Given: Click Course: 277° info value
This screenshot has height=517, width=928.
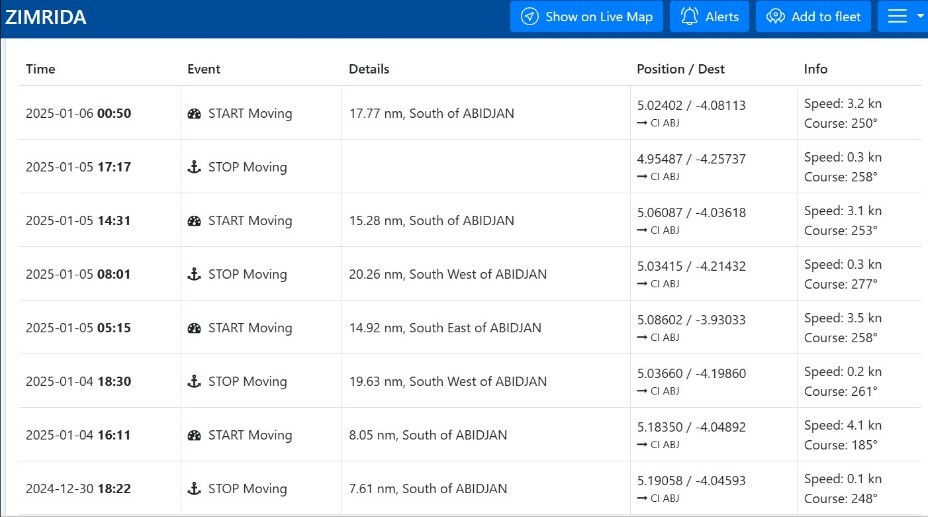Looking at the screenshot, I should coord(840,284).
